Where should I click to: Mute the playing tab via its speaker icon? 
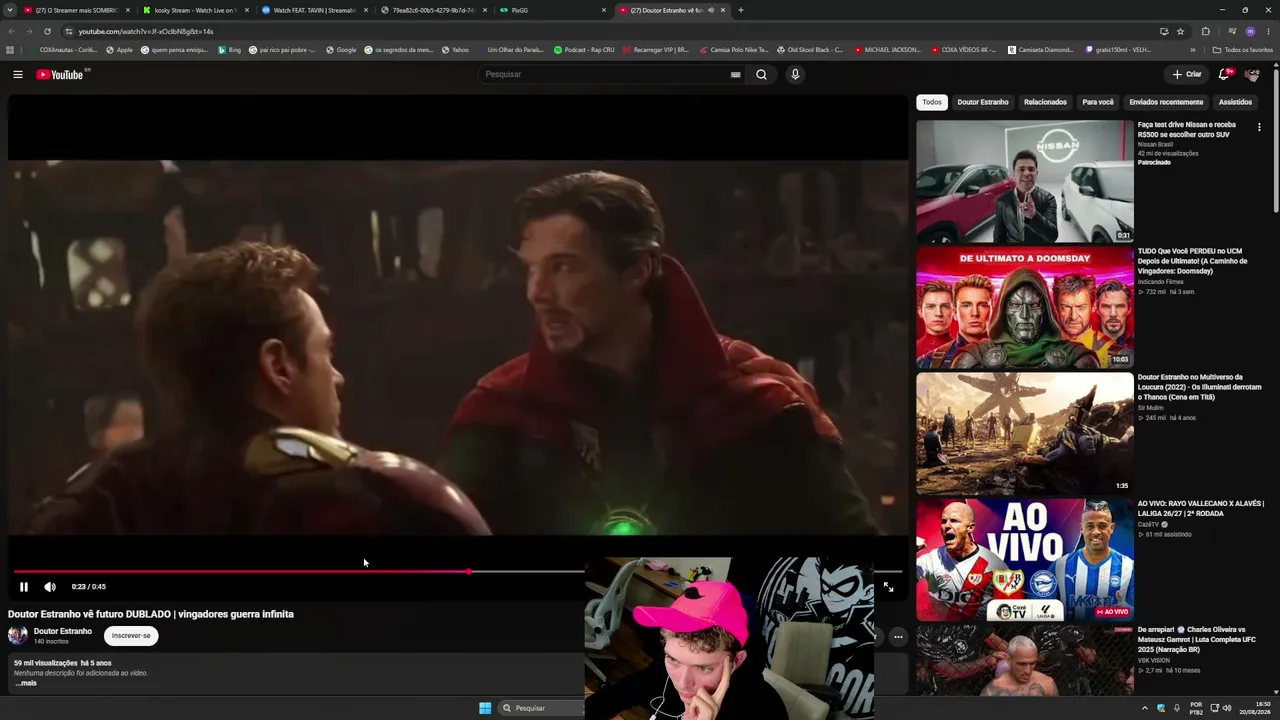pyautogui.click(x=711, y=10)
